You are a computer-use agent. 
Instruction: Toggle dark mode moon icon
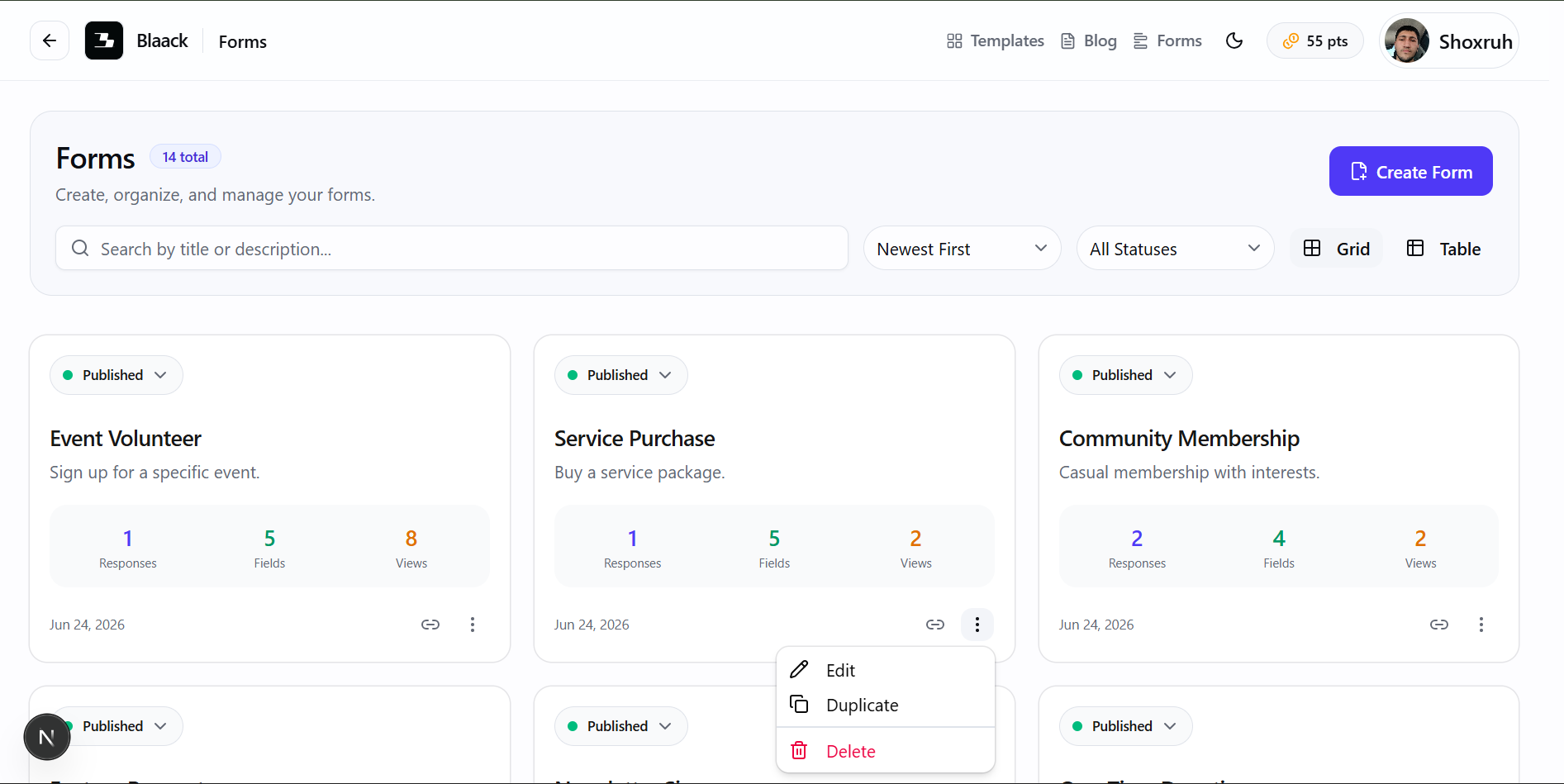1234,40
